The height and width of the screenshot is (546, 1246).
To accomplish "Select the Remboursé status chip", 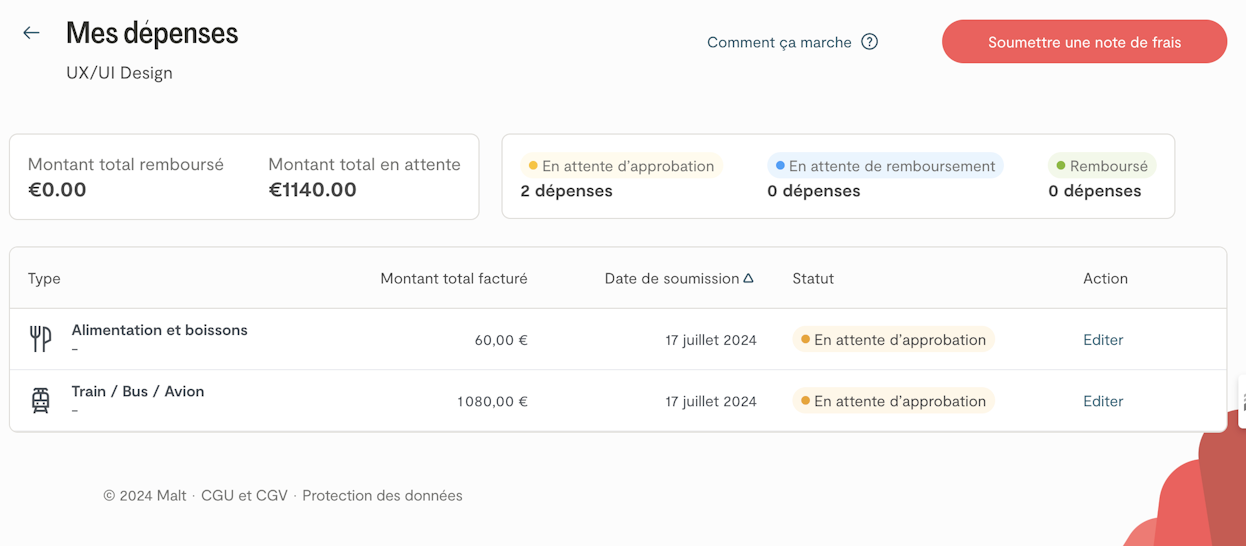I will pos(1102,166).
